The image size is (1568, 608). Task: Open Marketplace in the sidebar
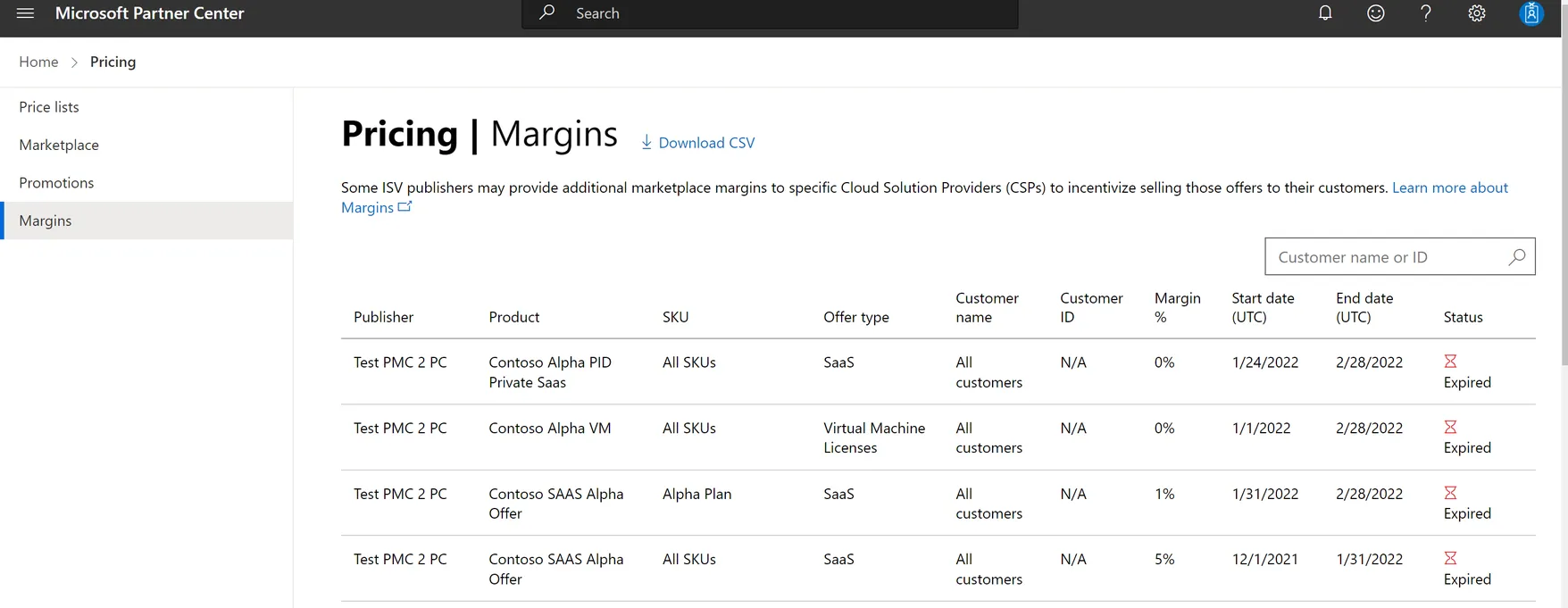(146, 145)
